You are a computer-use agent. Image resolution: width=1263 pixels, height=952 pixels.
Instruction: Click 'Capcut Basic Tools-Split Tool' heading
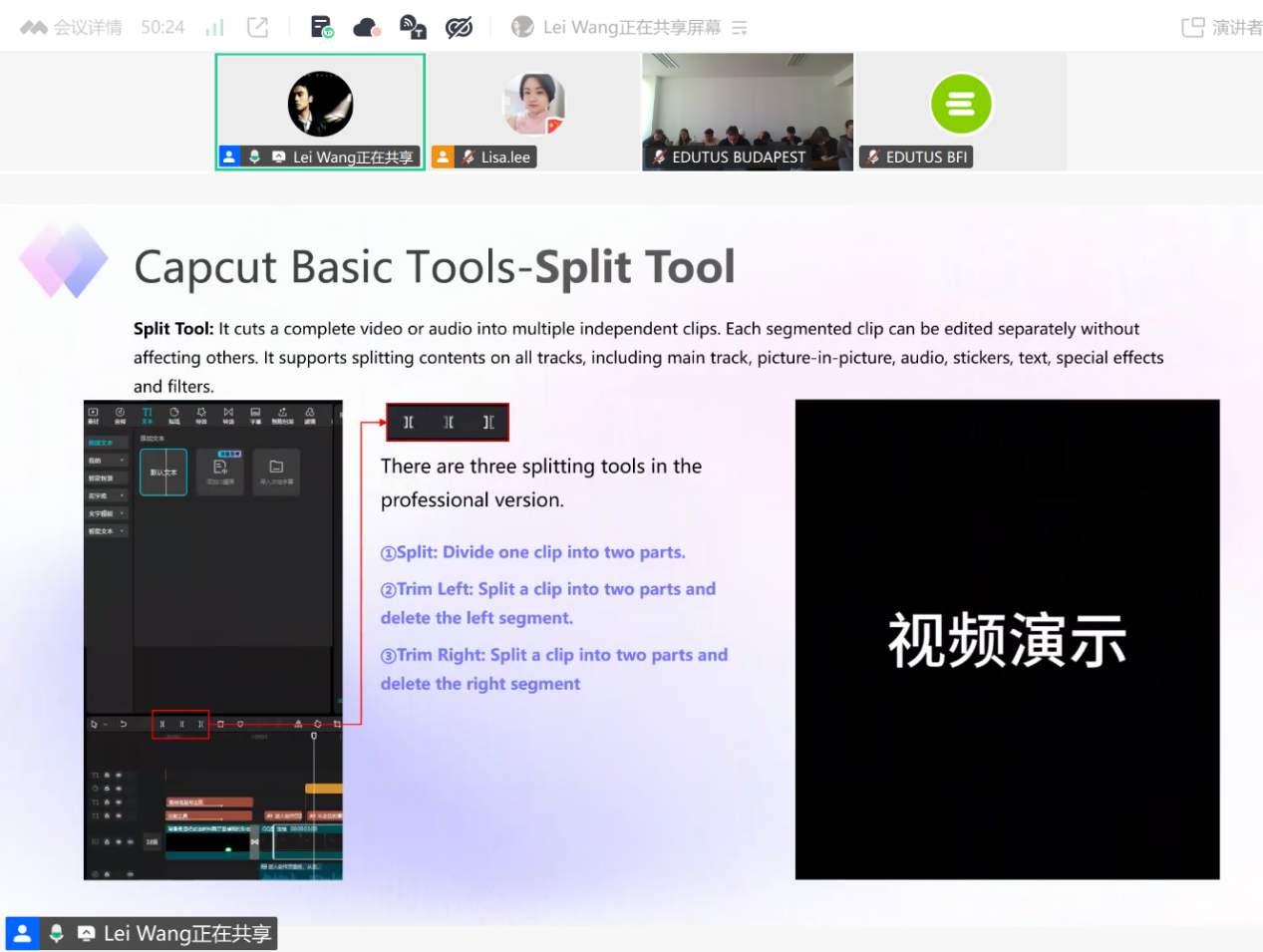coord(435,267)
